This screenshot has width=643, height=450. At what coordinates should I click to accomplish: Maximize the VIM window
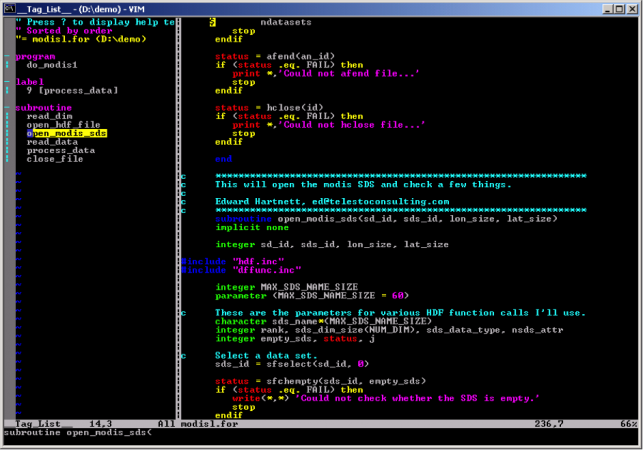[x=613, y=8]
